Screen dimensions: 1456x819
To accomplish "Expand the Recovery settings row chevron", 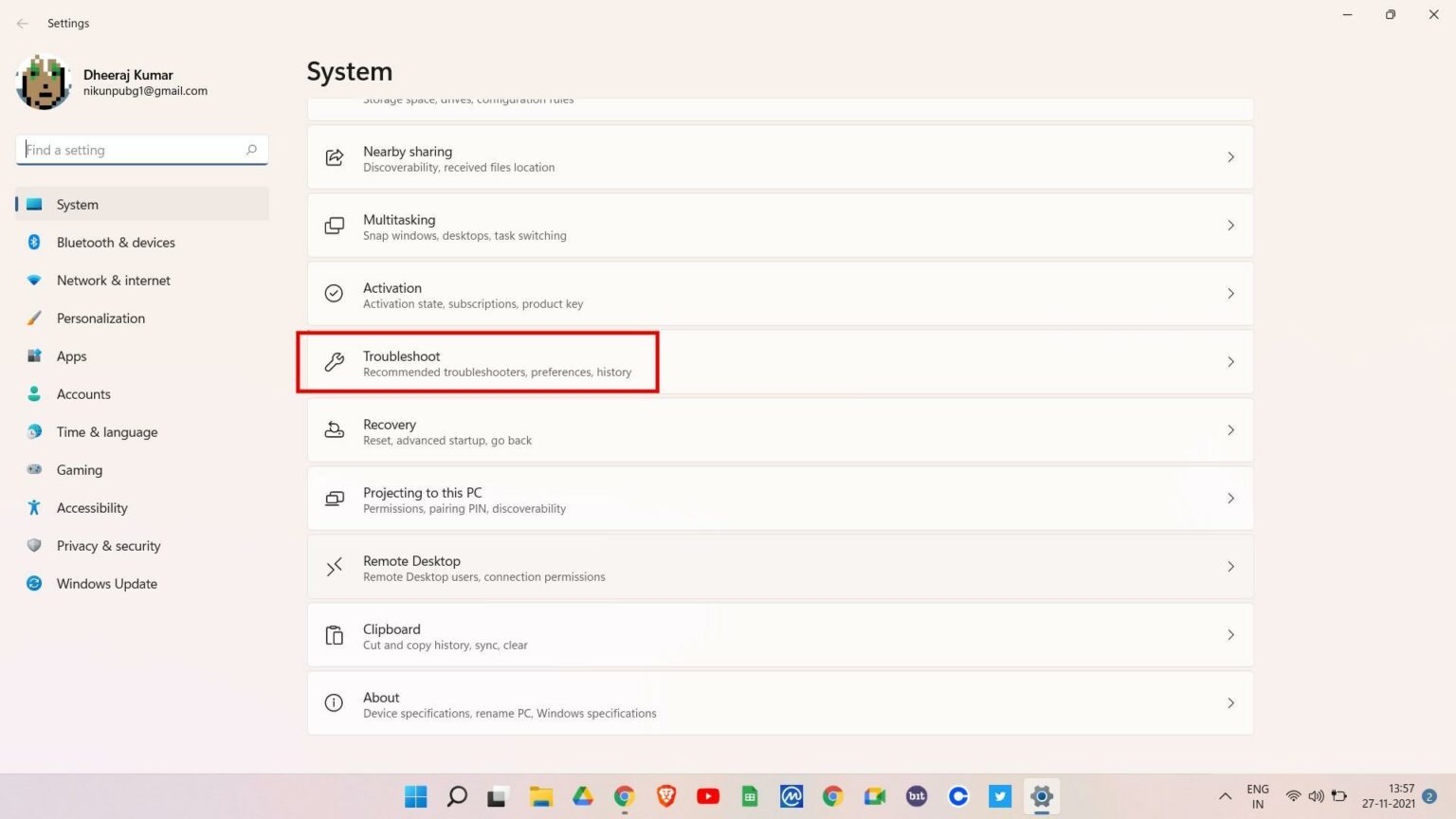I will click(x=1230, y=429).
